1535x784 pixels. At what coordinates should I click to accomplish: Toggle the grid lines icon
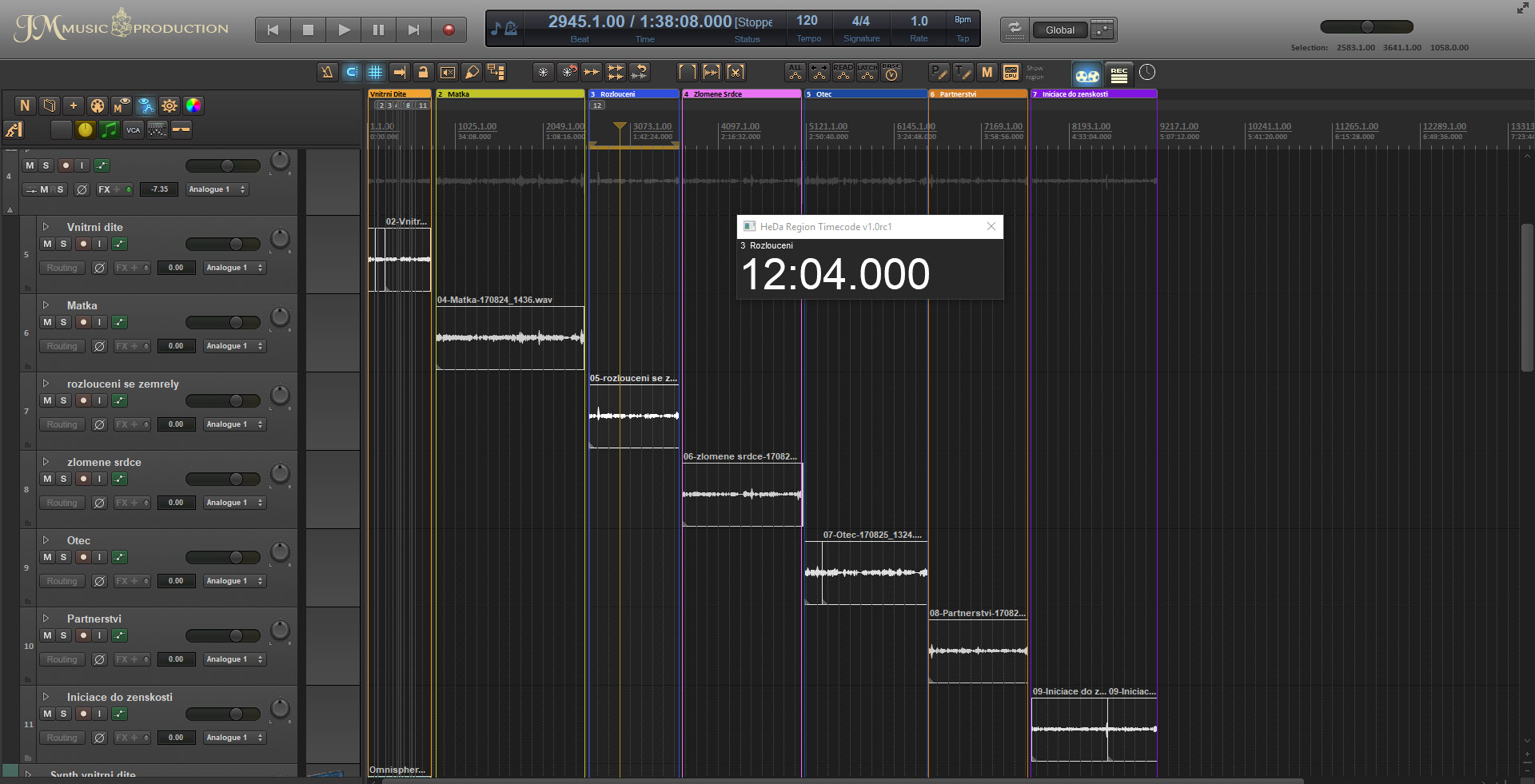pos(375,73)
